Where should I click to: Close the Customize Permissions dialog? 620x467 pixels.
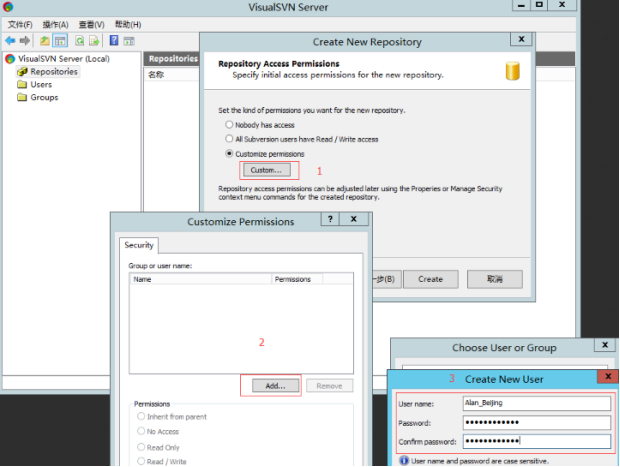tap(353, 219)
